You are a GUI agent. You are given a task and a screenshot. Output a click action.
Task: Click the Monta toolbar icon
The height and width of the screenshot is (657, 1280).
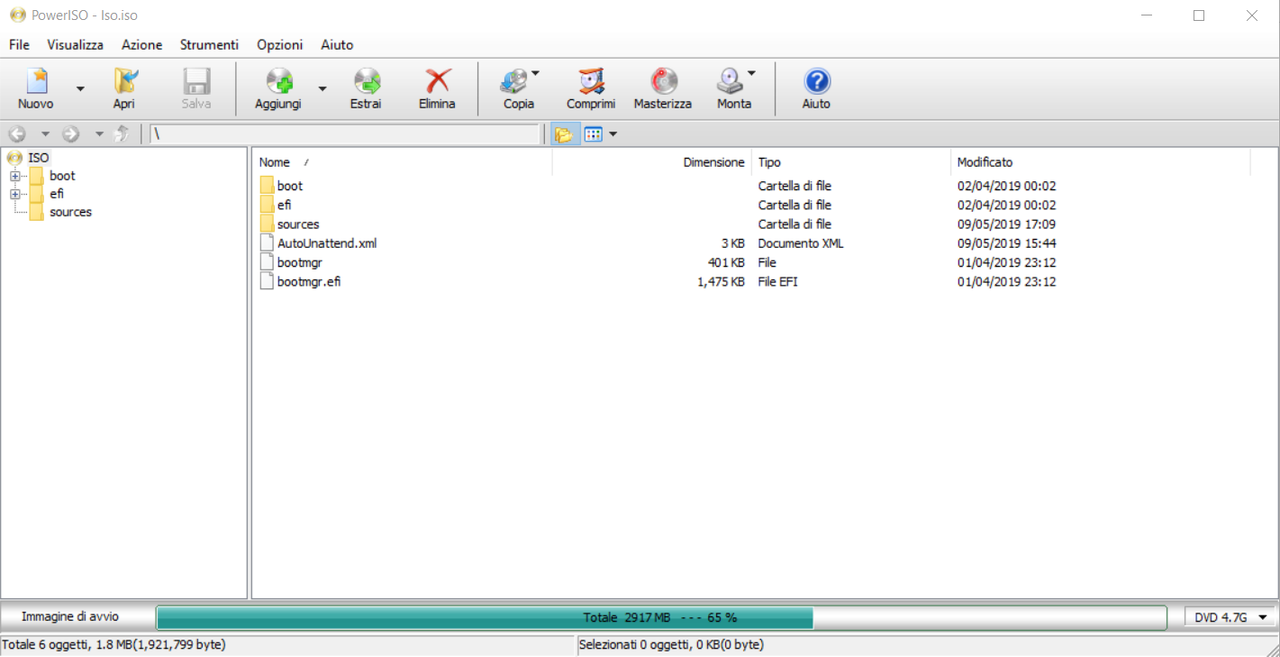pyautogui.click(x=730, y=81)
